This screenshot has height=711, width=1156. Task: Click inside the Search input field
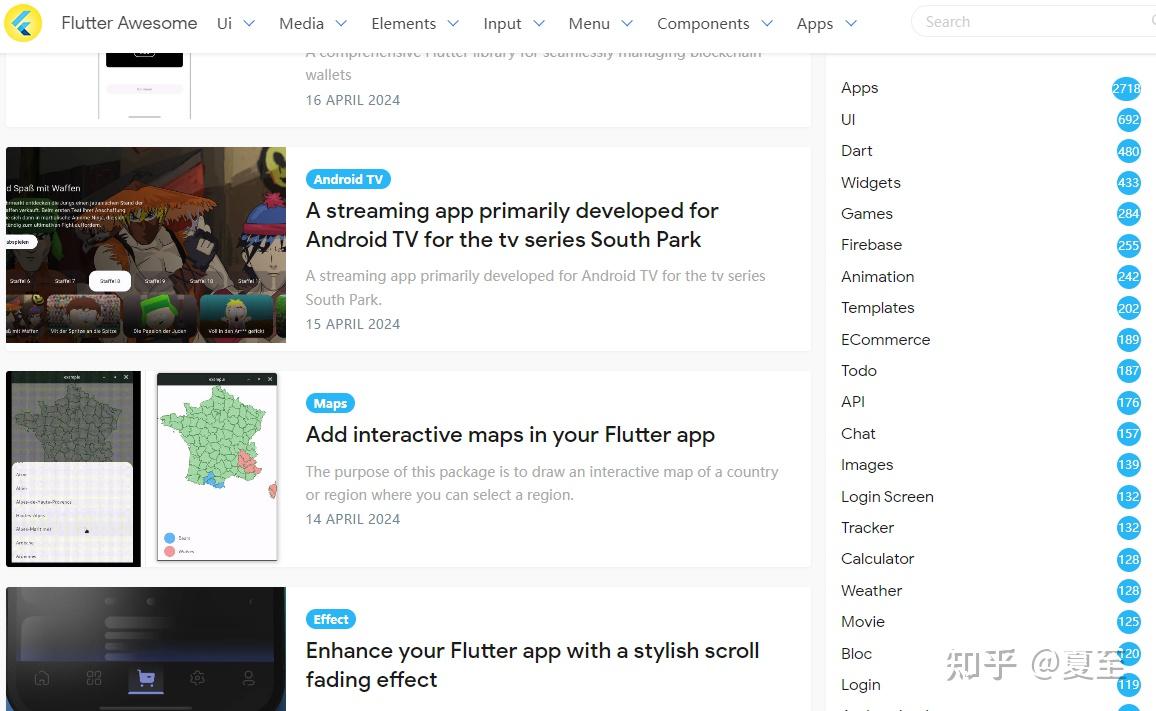[x=1000, y=21]
